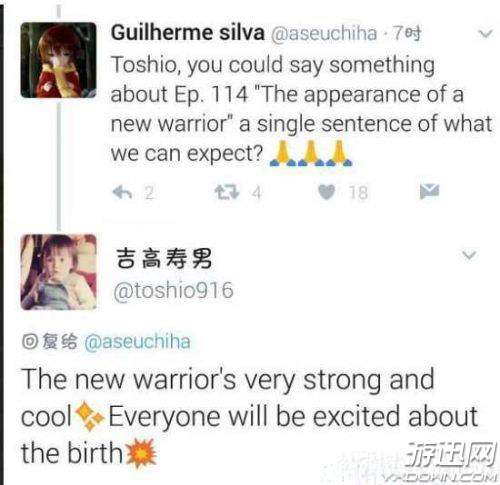Click the 吉高寿男 display name
Image resolution: width=500 pixels, height=485 pixels.
[164, 259]
